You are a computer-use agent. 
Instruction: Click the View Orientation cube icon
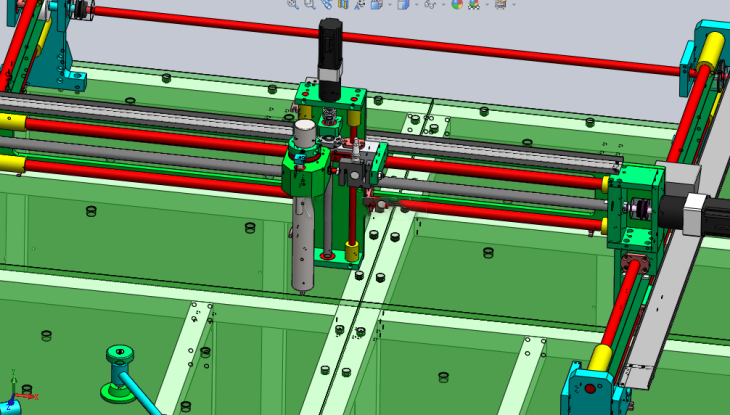click(376, 4)
